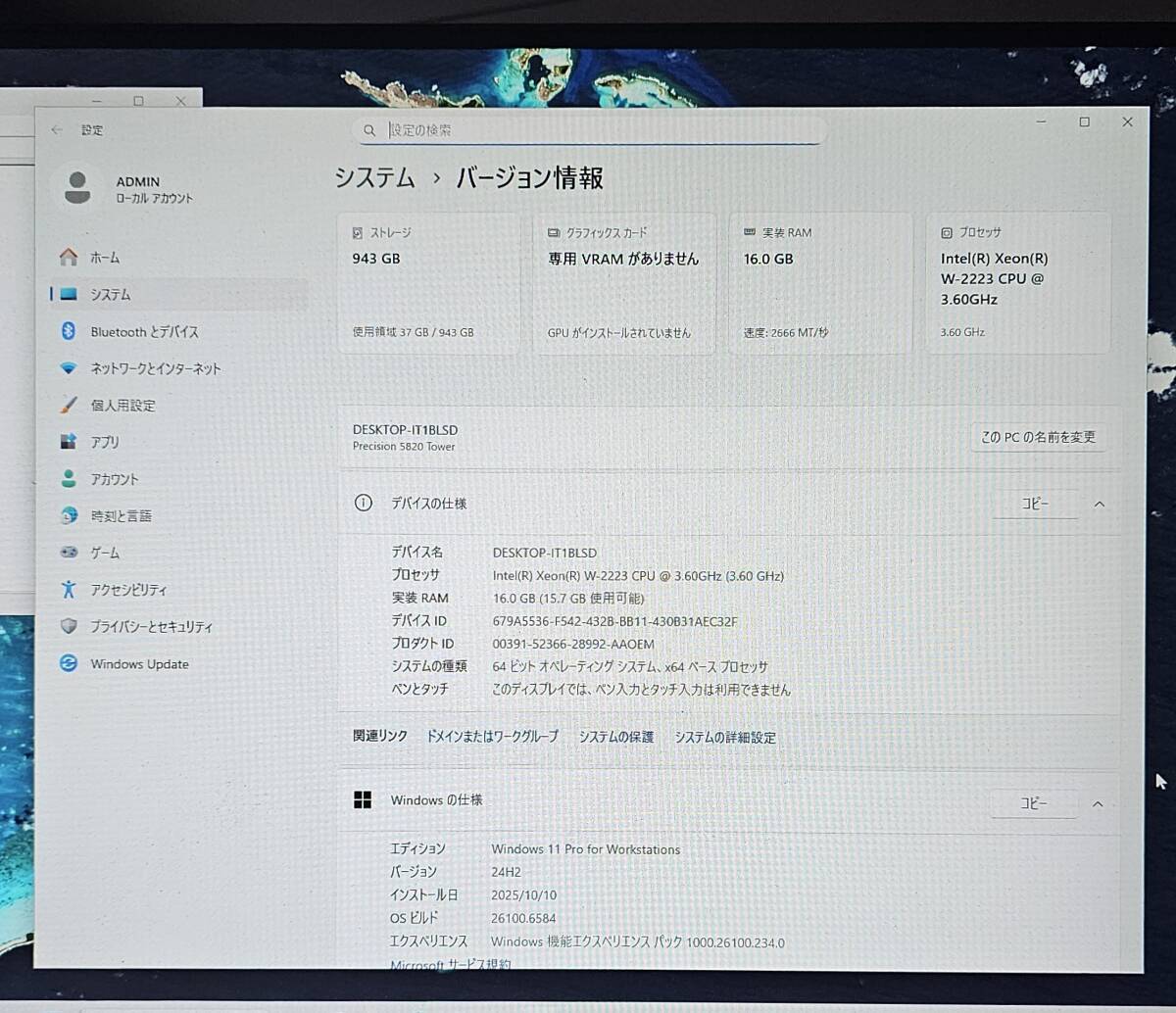Open the ストレージ 943 GB card
Screen dimensions: 1176x1013
pos(428,283)
